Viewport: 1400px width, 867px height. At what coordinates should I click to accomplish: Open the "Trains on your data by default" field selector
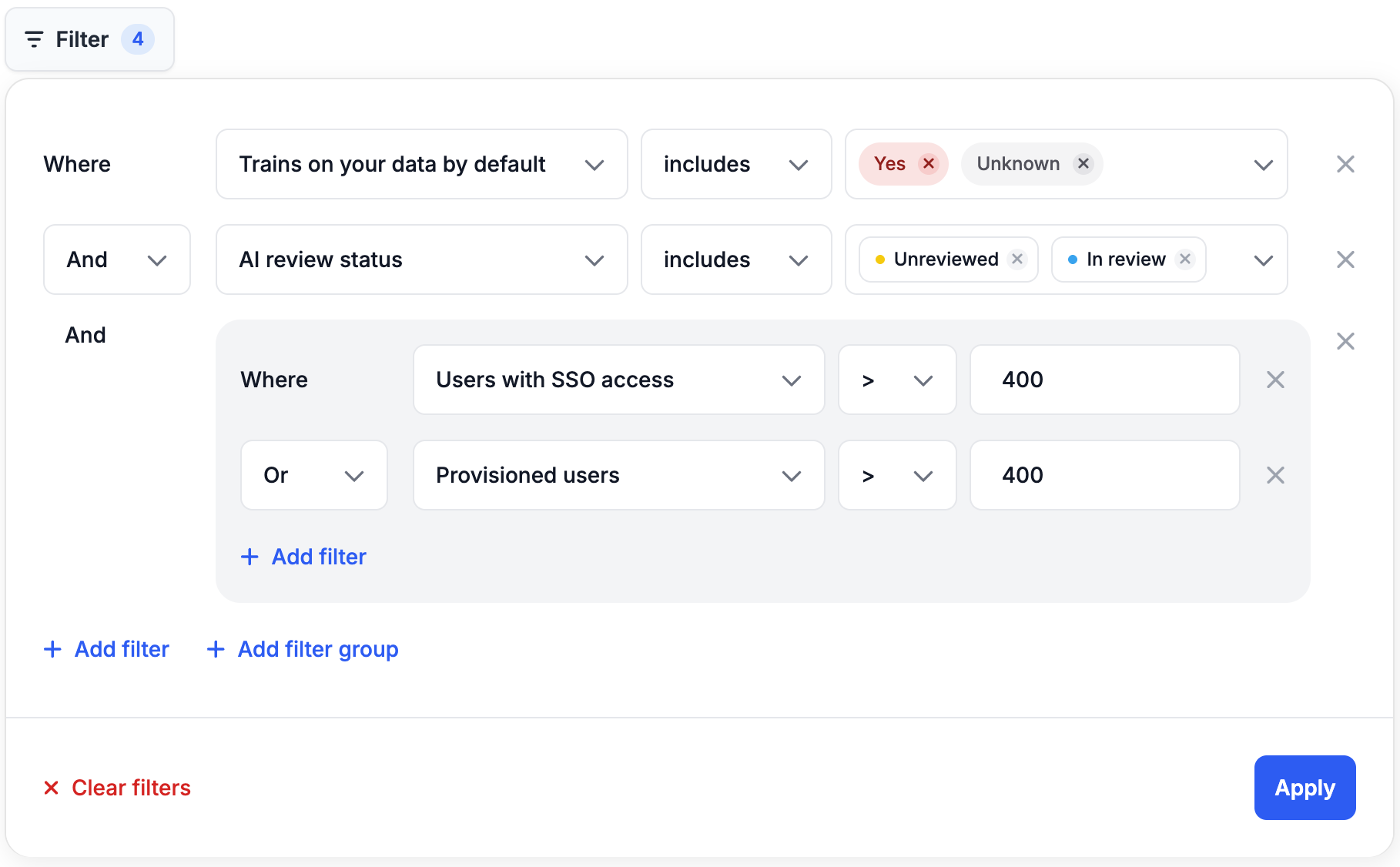[x=421, y=164]
